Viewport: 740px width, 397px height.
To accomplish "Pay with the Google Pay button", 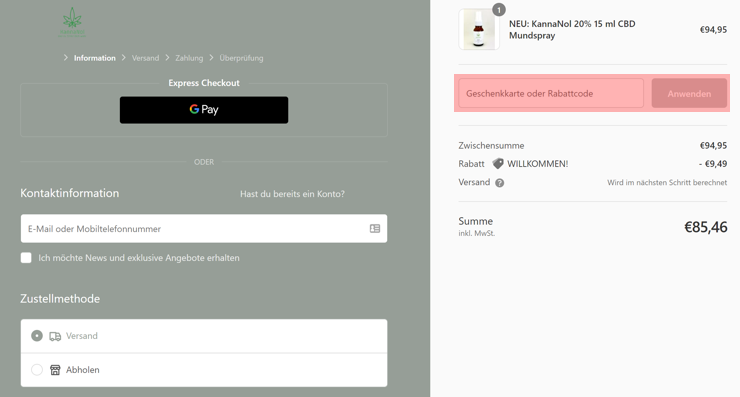I will pyautogui.click(x=204, y=110).
